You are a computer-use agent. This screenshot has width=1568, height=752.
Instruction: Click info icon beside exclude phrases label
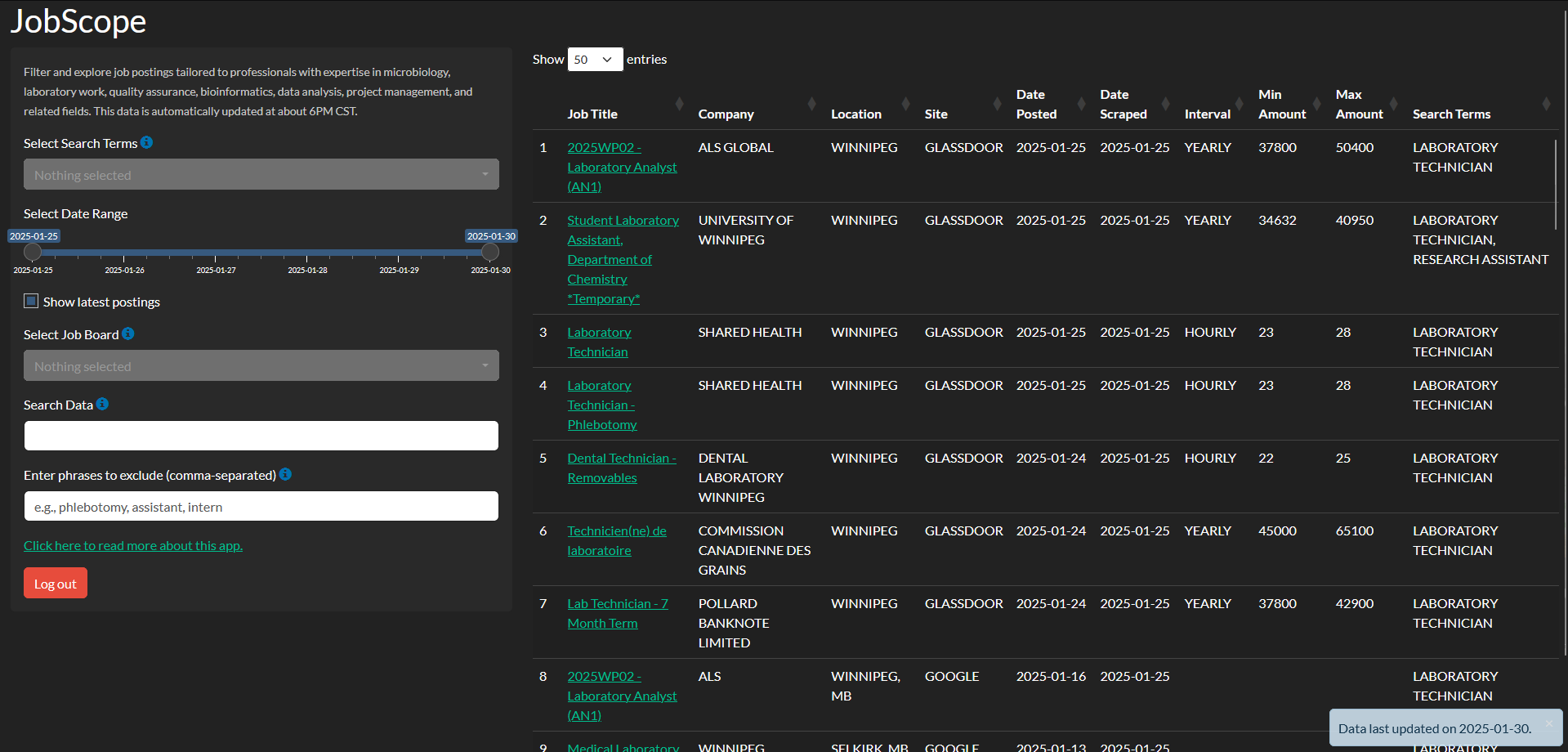click(x=285, y=474)
